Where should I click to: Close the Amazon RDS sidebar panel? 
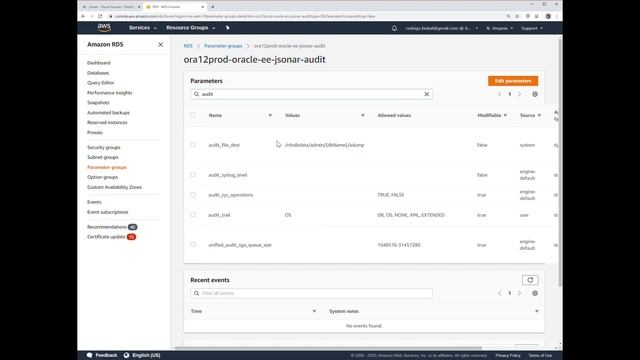click(160, 44)
